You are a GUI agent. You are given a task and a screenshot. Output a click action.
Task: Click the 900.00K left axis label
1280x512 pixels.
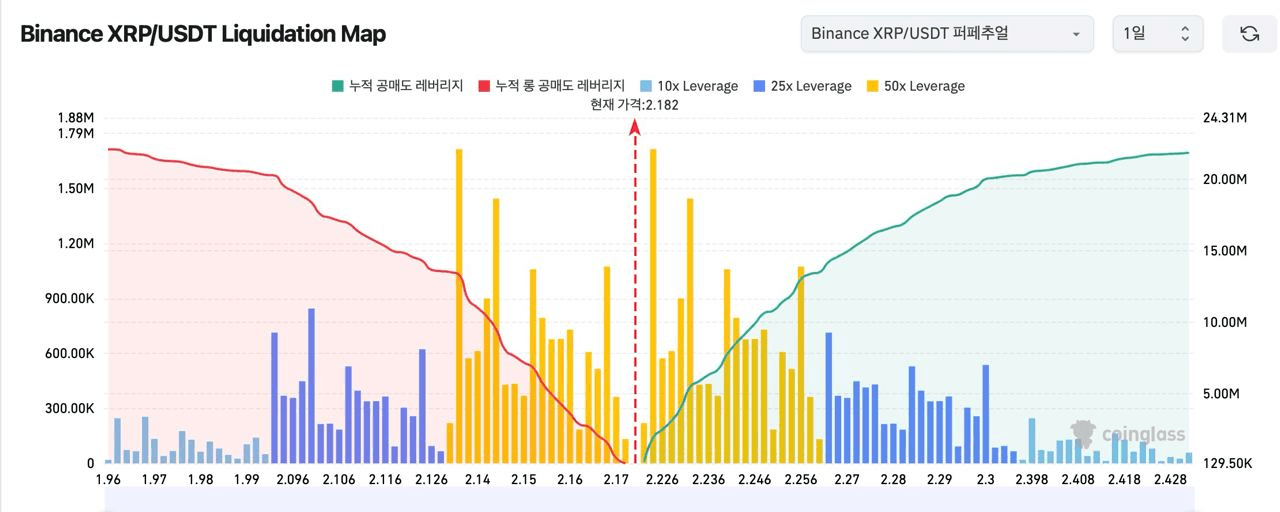pos(69,298)
